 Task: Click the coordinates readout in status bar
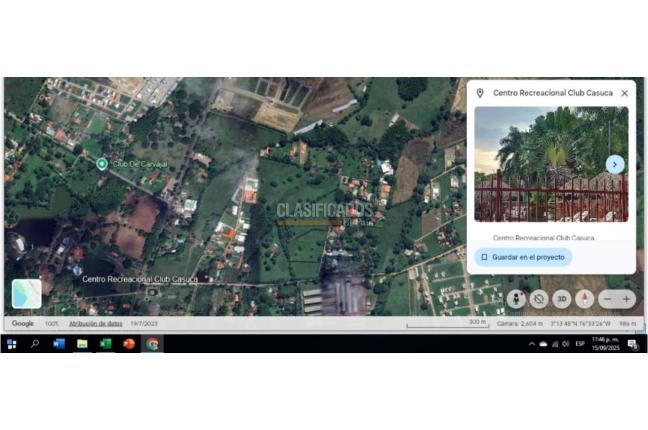coord(580,324)
